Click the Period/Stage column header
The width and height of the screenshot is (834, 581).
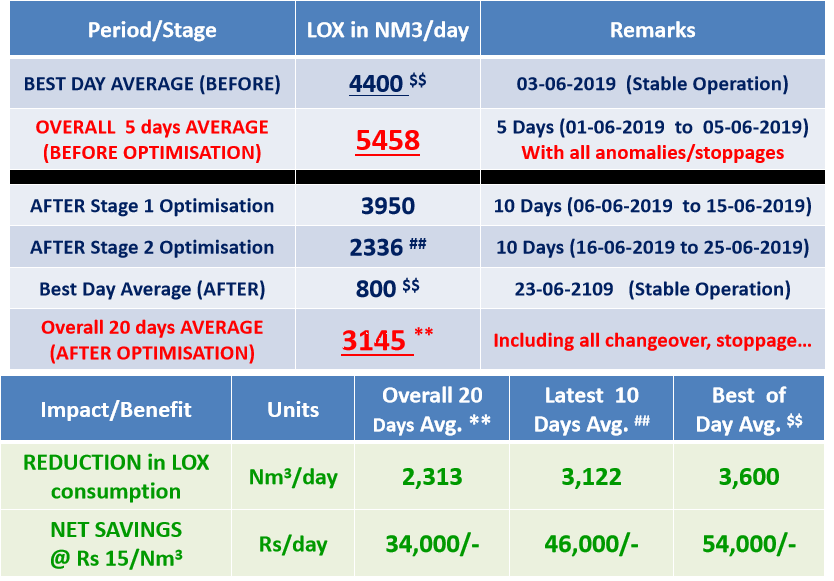(152, 30)
